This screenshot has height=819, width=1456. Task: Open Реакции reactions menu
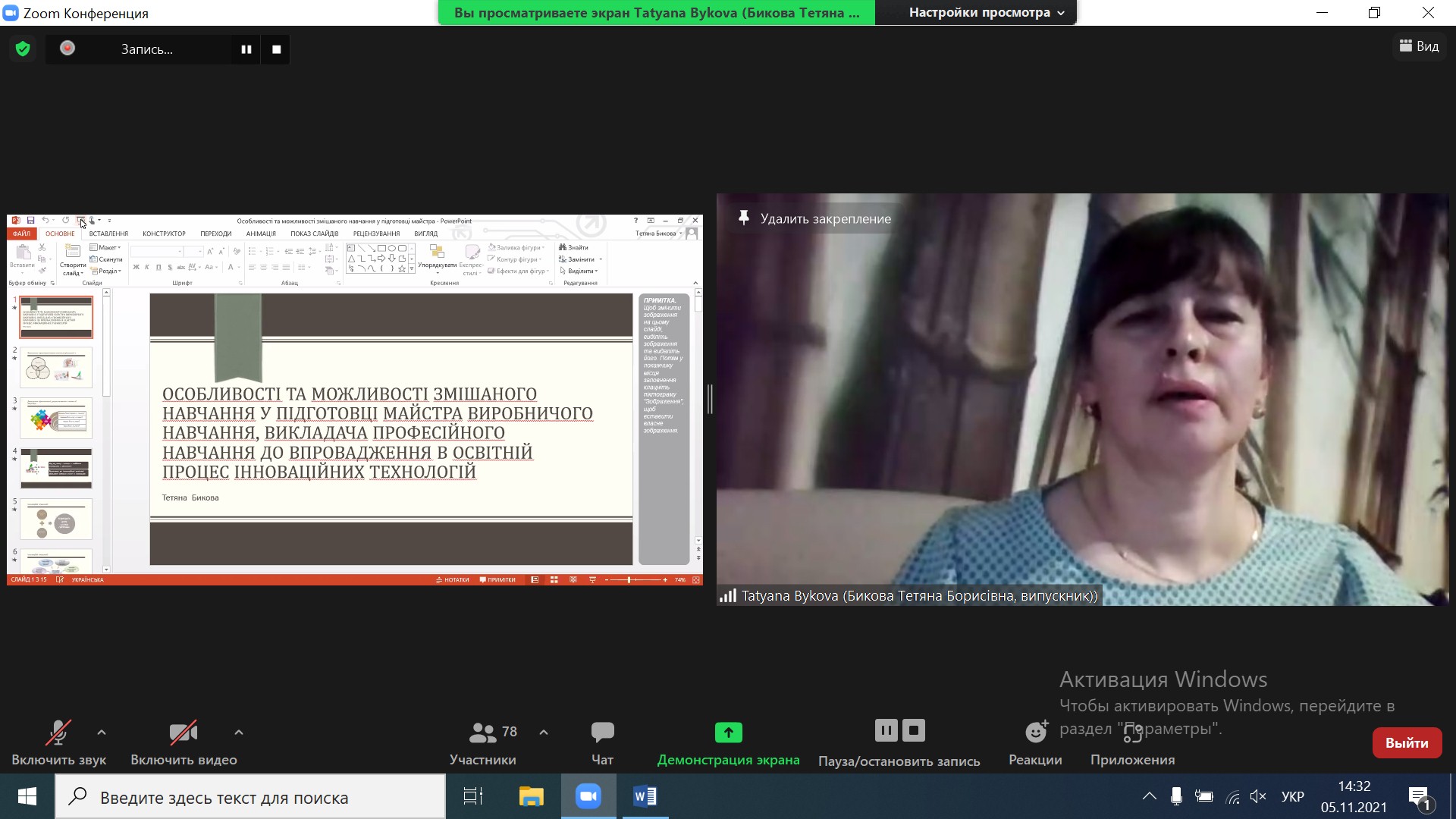coord(1035,742)
